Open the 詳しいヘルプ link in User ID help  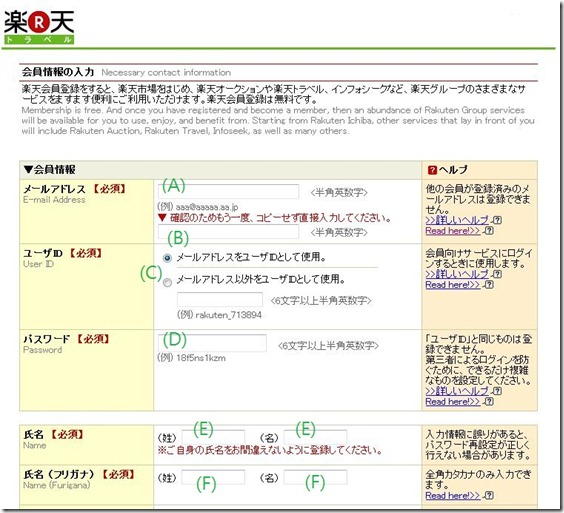tap(457, 274)
